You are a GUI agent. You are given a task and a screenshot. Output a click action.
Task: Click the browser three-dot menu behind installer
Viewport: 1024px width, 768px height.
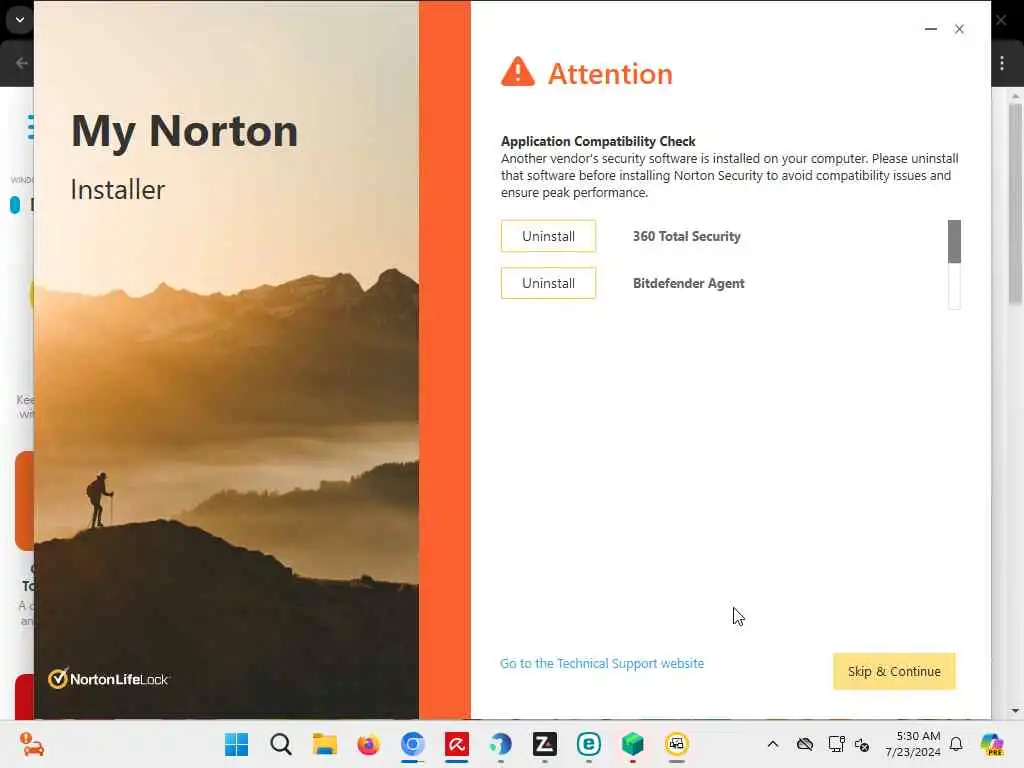1002,63
